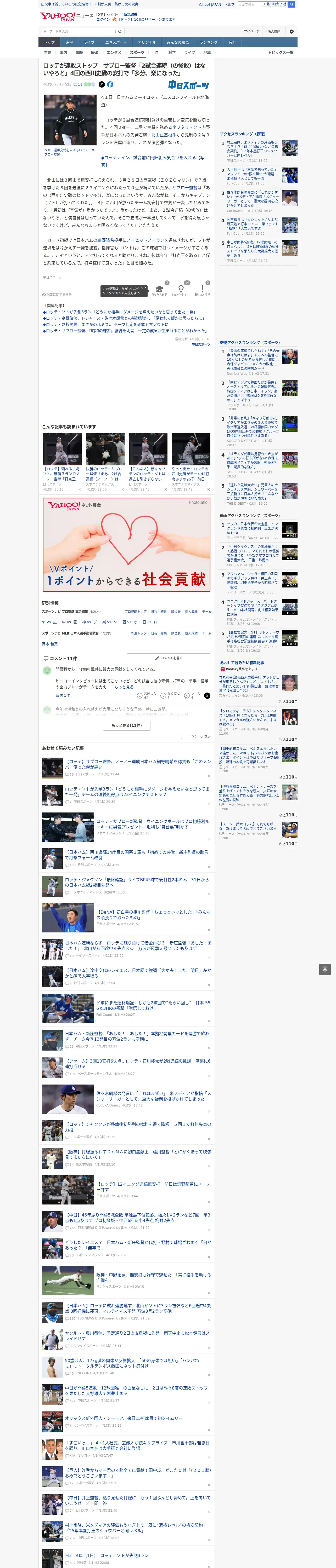336x1568 pixels.
Task: Expand replies 返信 1件
Action: click(62, 695)
